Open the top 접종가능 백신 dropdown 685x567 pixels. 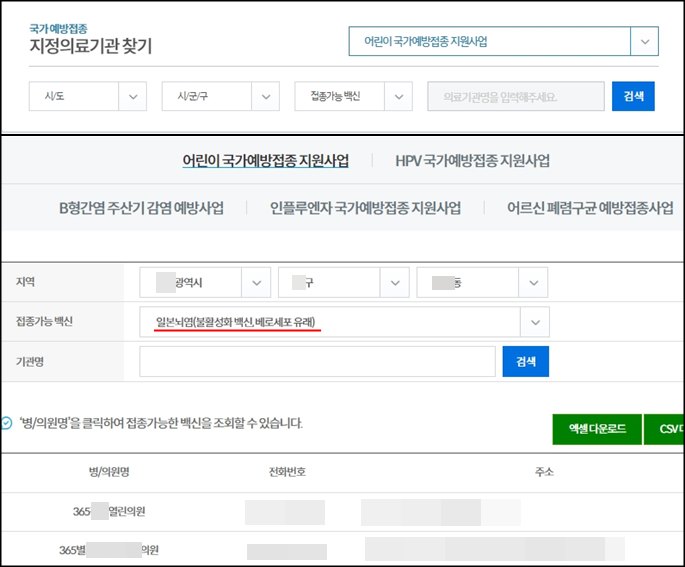(x=353, y=96)
